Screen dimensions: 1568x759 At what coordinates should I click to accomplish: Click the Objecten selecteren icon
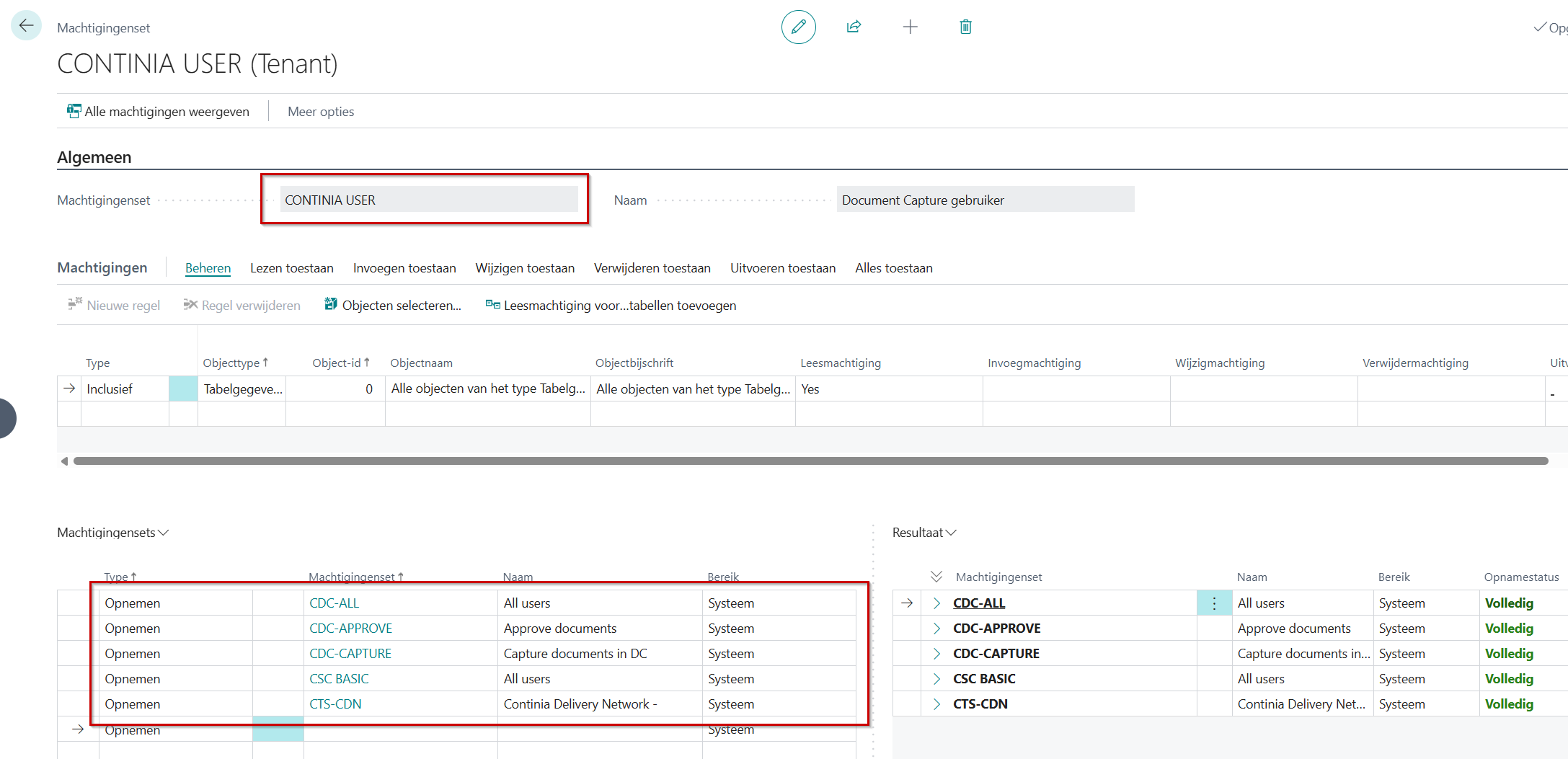pos(330,305)
